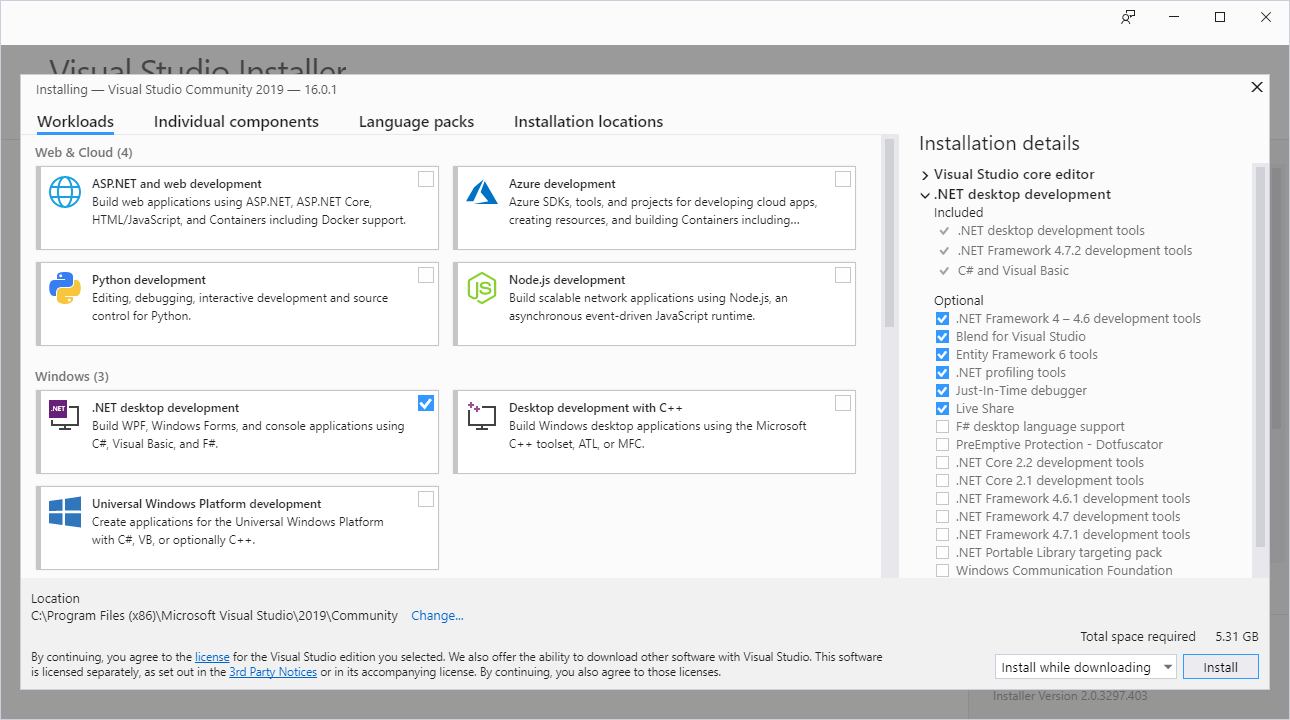Screen dimensions: 1290x720
Task: Select the Desktop development with C++ icon
Action: 481,416
